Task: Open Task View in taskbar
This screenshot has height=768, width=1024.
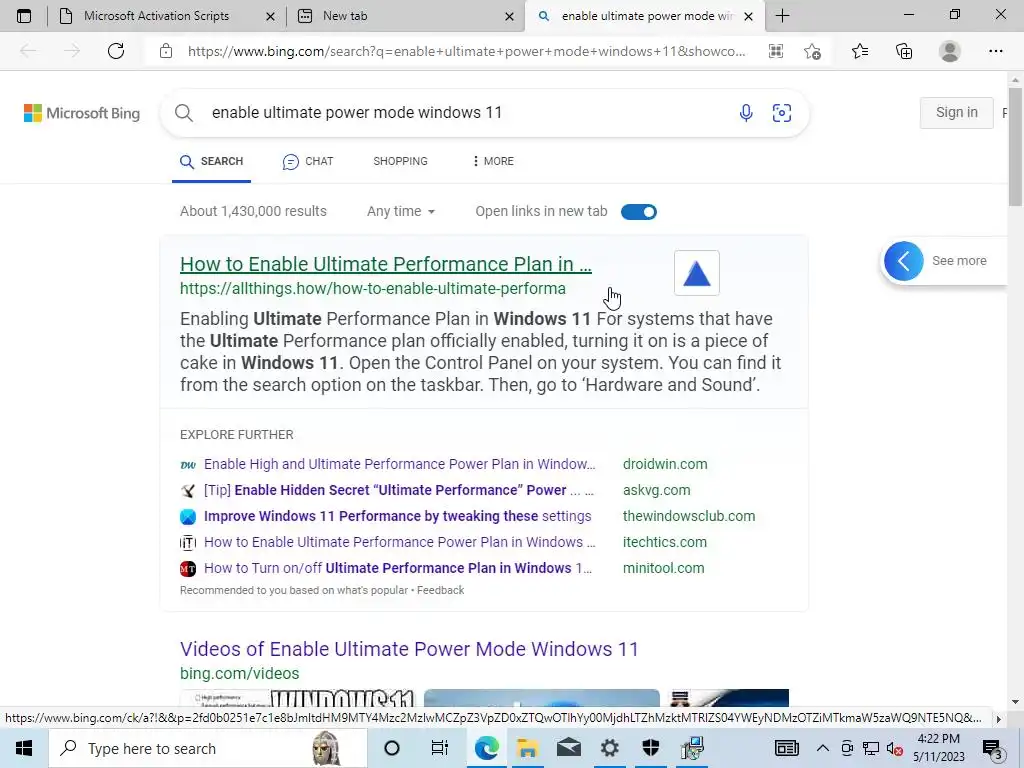Action: (x=440, y=748)
